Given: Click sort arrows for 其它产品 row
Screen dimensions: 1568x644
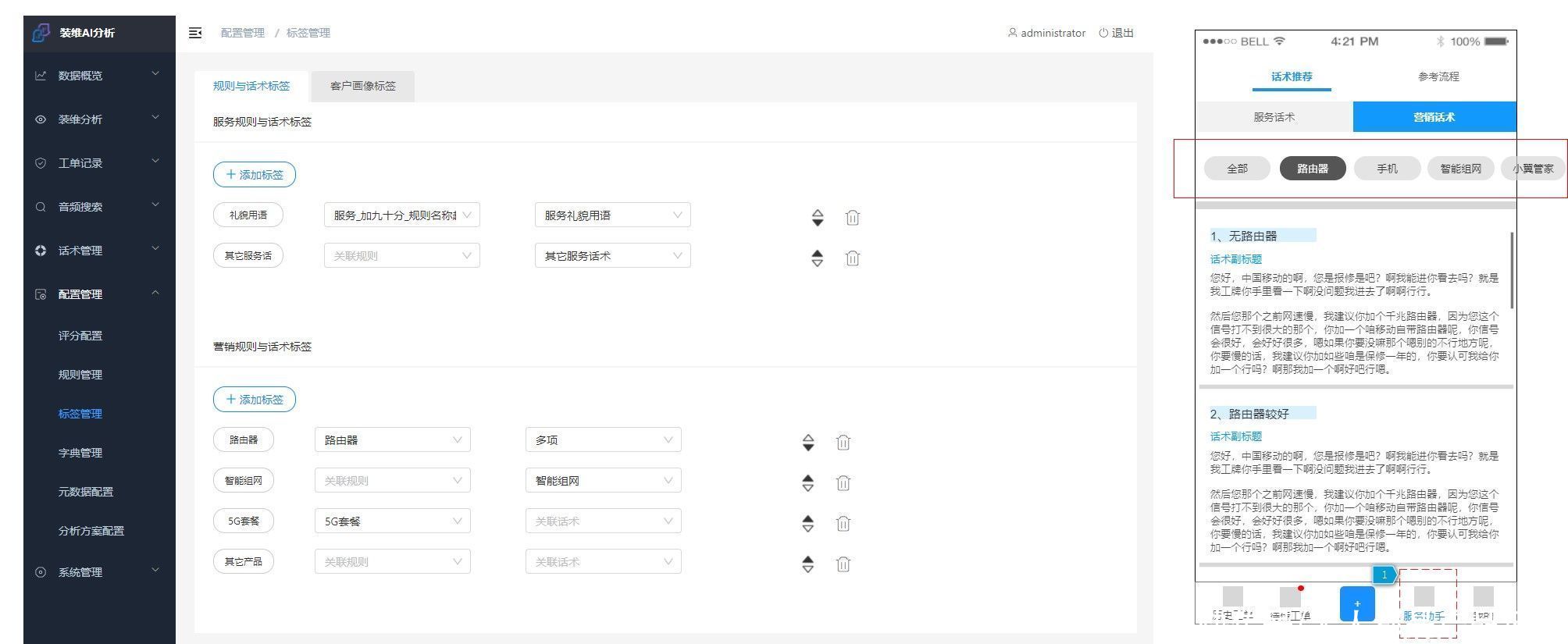Looking at the screenshot, I should tap(808, 564).
